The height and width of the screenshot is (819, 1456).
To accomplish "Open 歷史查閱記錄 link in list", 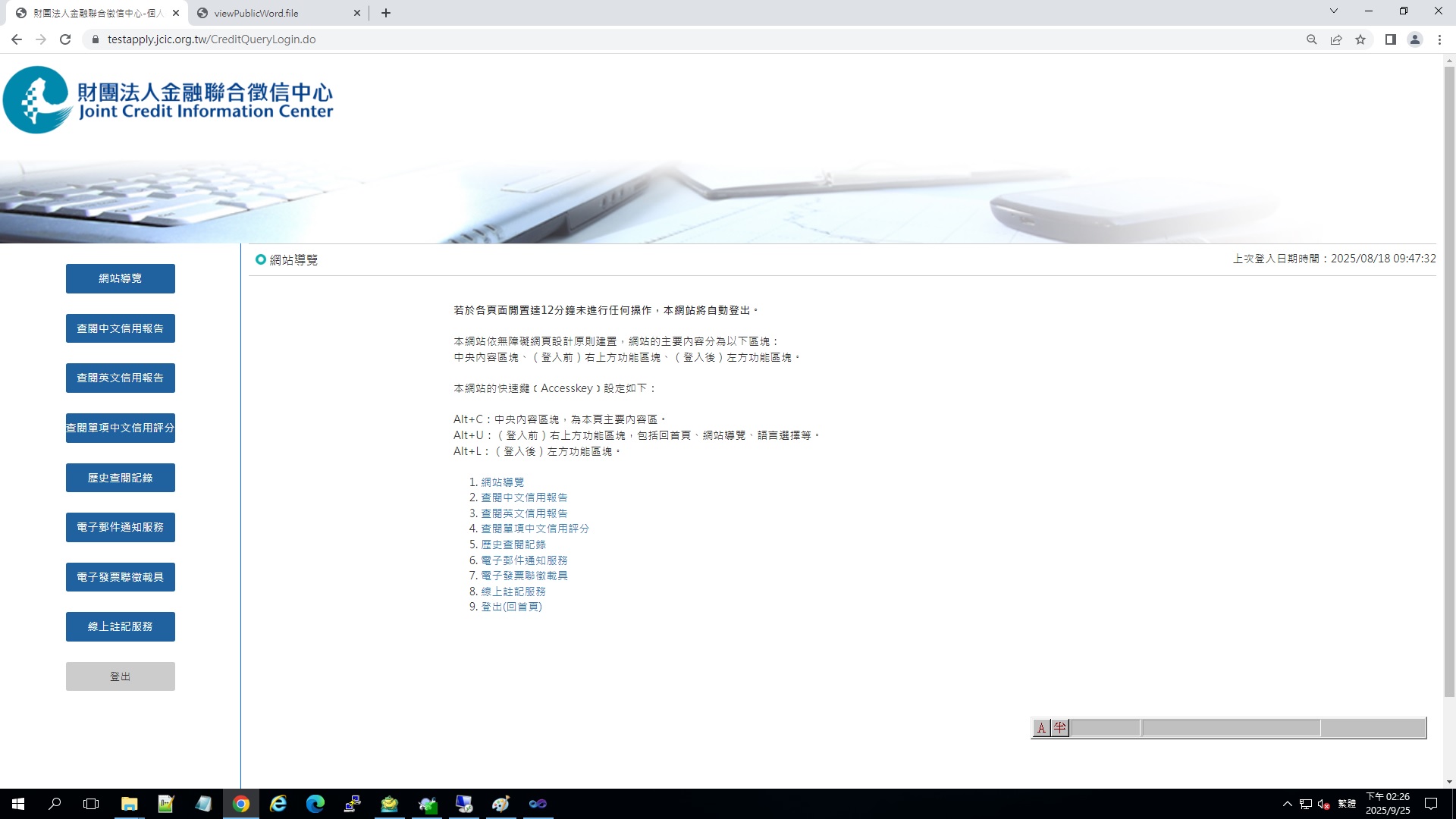I will pyautogui.click(x=513, y=544).
